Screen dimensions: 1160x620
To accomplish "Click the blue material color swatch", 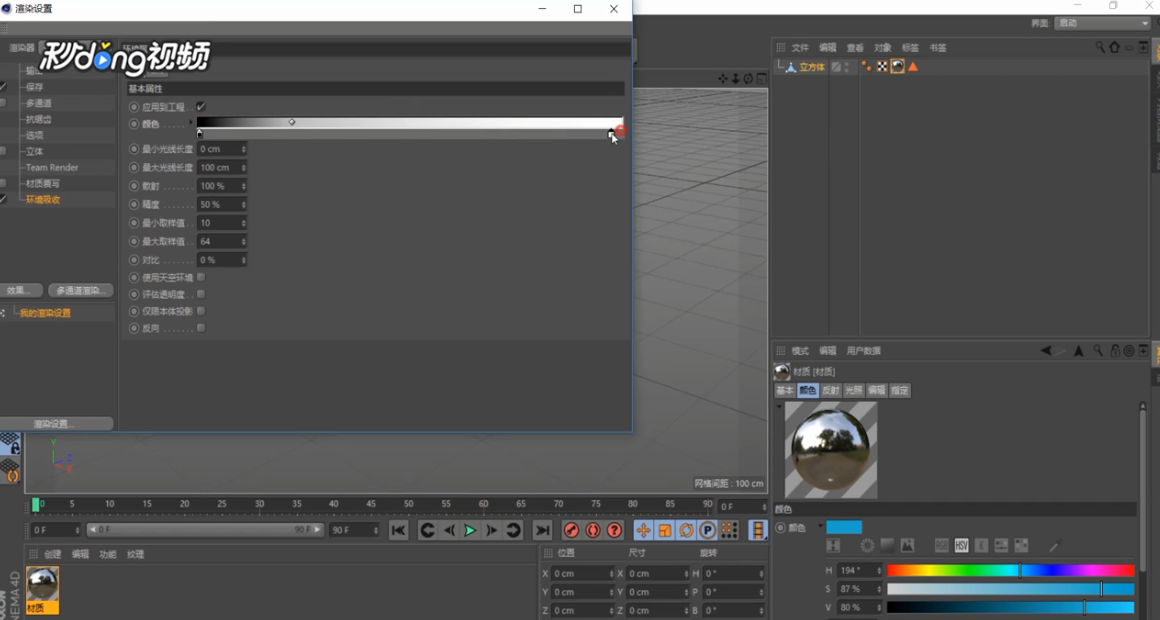I will (x=844, y=527).
